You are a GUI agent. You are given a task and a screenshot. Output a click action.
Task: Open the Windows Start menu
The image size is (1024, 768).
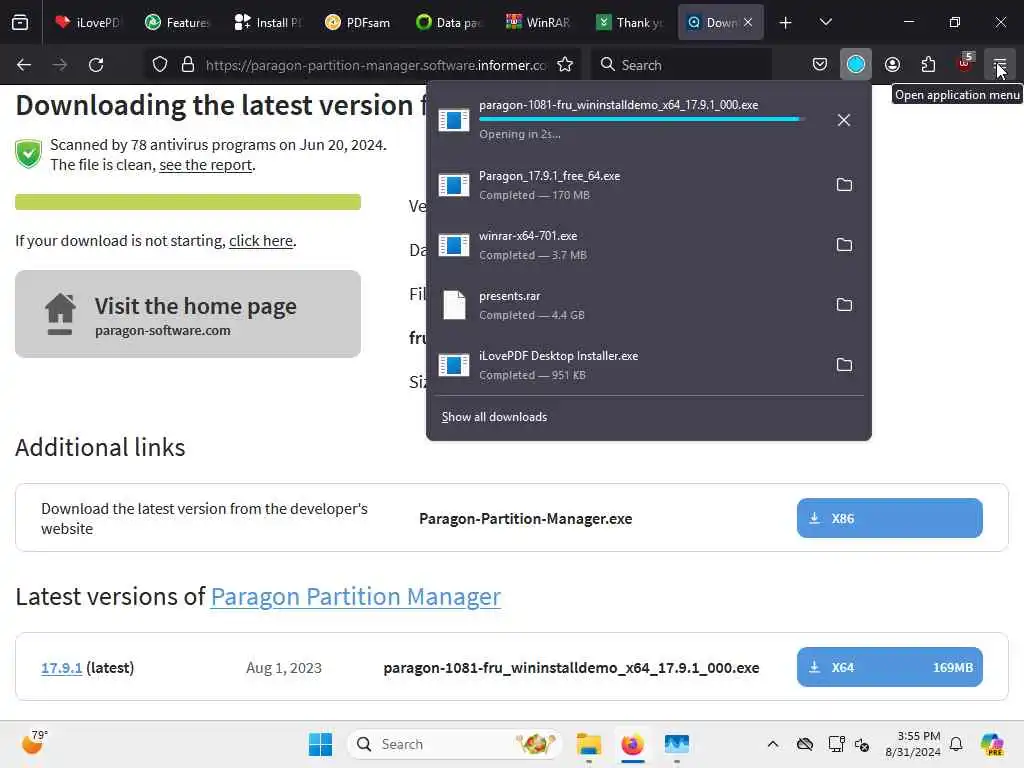pos(320,744)
